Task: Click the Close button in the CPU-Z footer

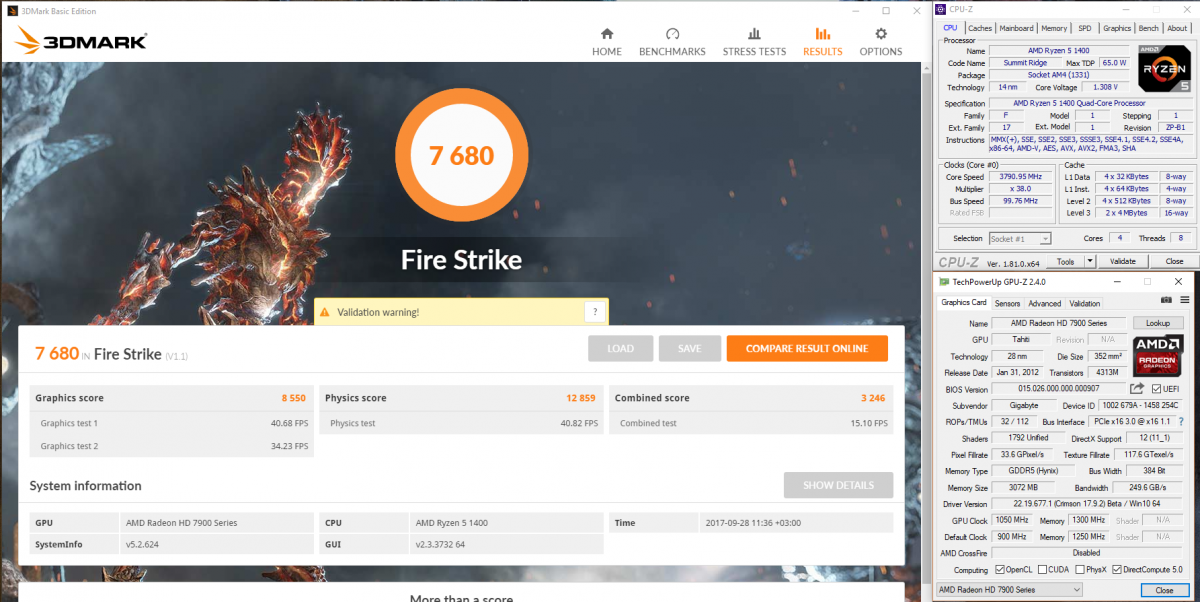Action: click(1173, 262)
